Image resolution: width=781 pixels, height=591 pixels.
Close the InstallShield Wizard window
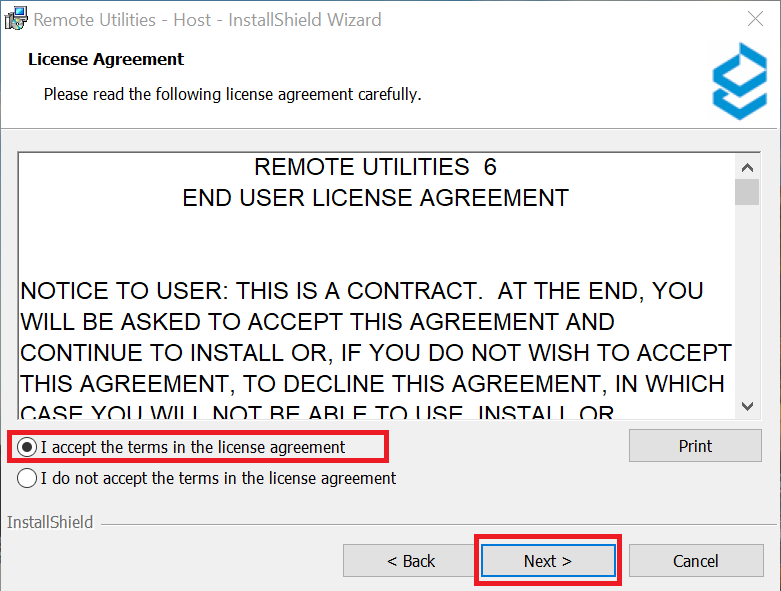pyautogui.click(x=757, y=20)
